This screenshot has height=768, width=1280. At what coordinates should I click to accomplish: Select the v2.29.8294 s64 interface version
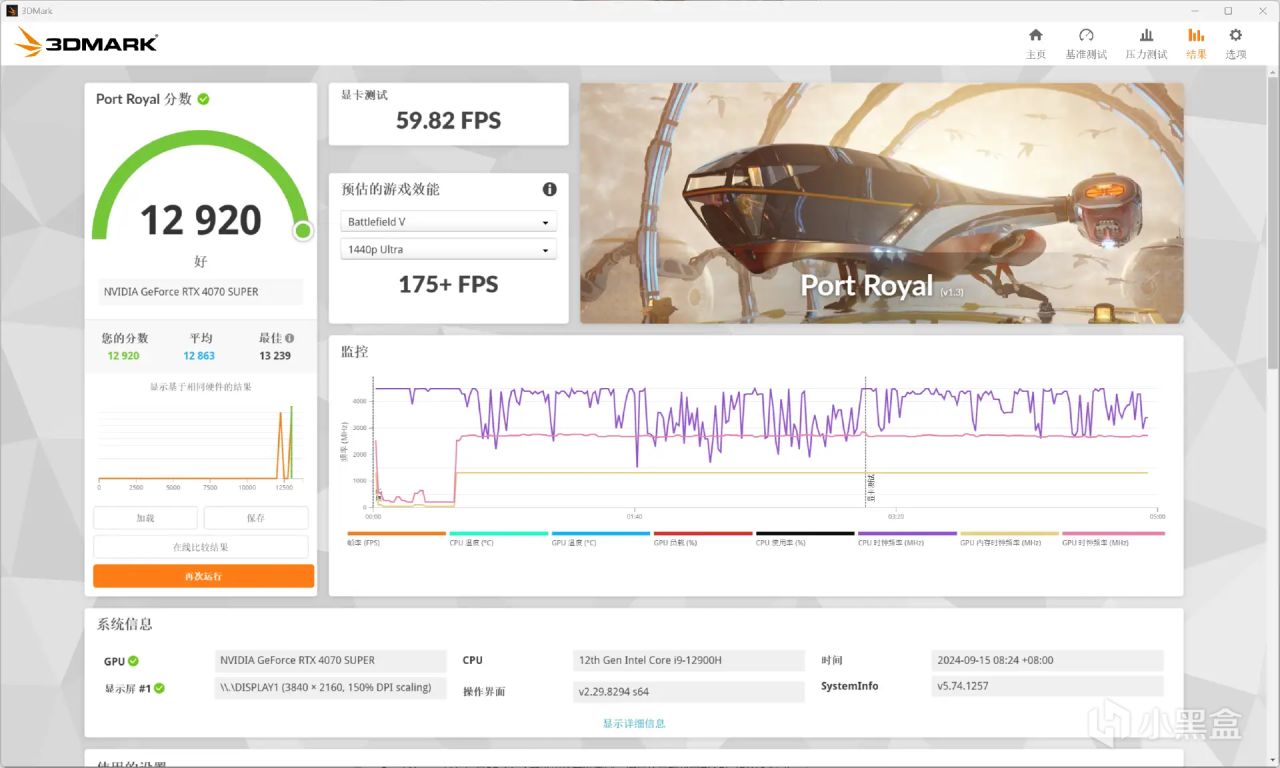(689, 691)
